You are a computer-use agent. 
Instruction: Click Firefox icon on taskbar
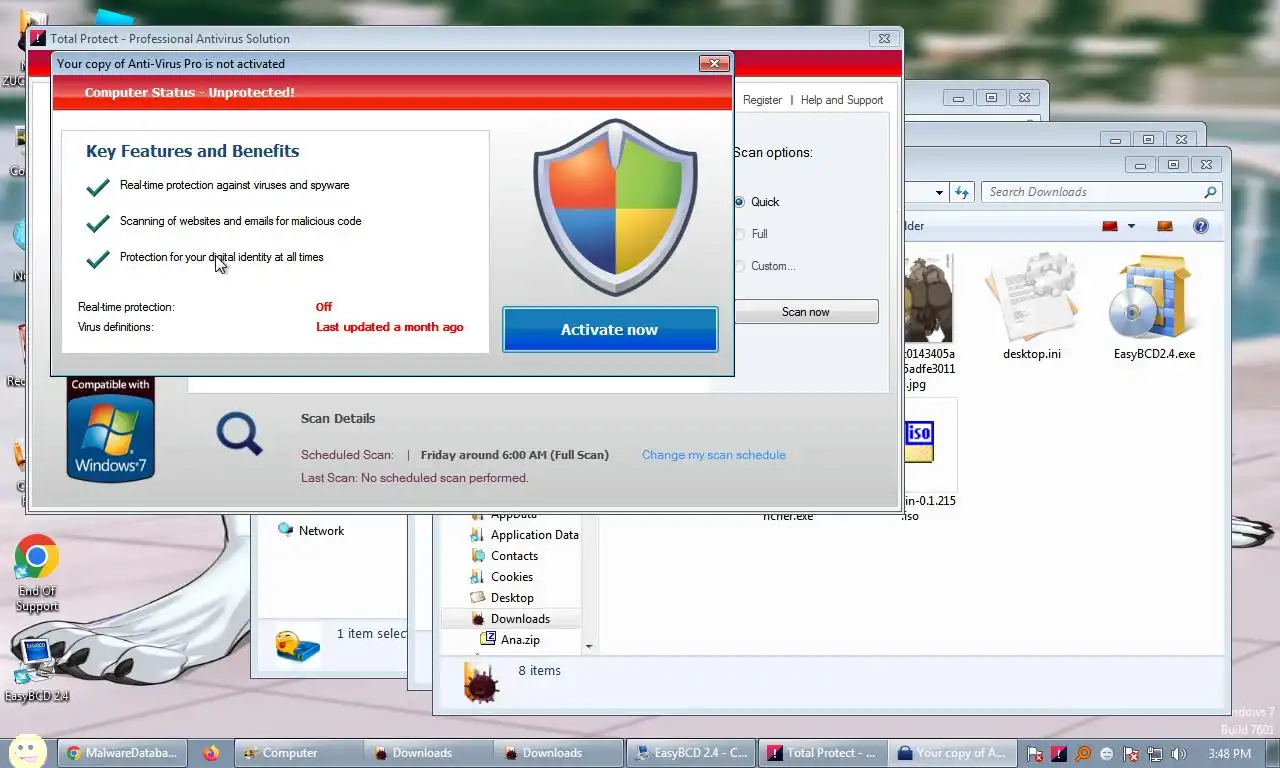[210, 753]
